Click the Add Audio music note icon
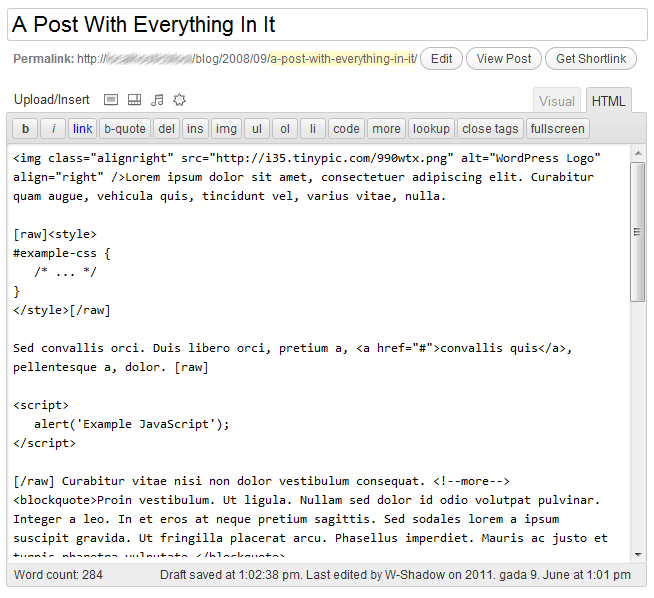Viewport: 654px width, 598px height. tap(157, 100)
